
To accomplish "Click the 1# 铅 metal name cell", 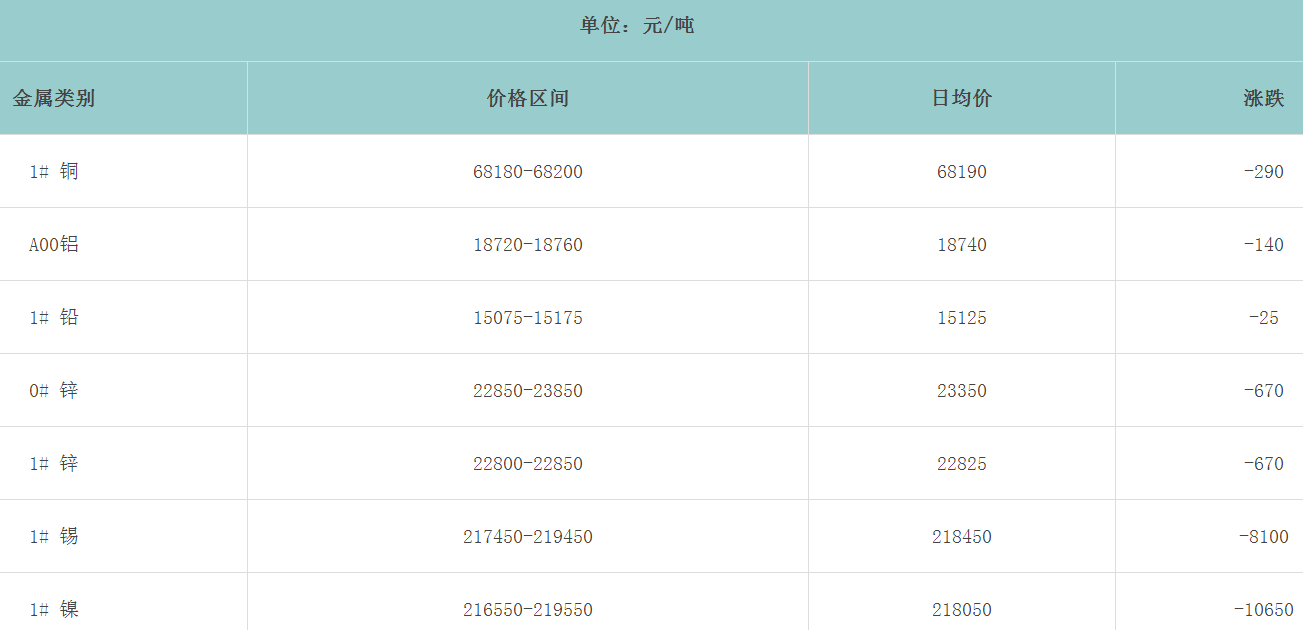I will coord(54,317).
